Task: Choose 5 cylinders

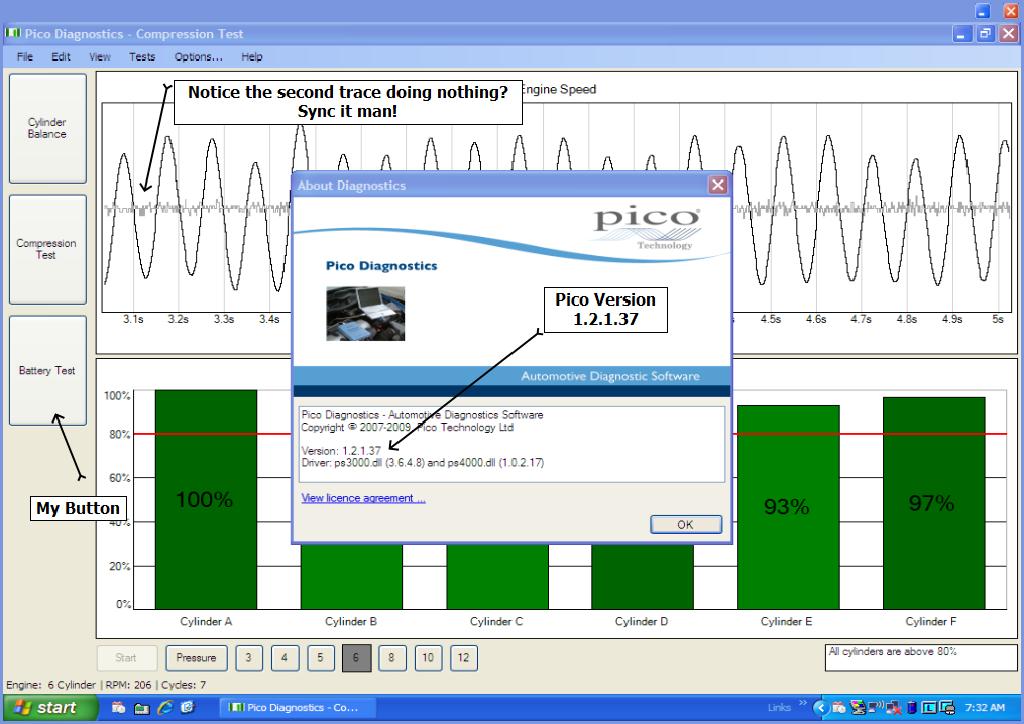Action: [x=320, y=657]
